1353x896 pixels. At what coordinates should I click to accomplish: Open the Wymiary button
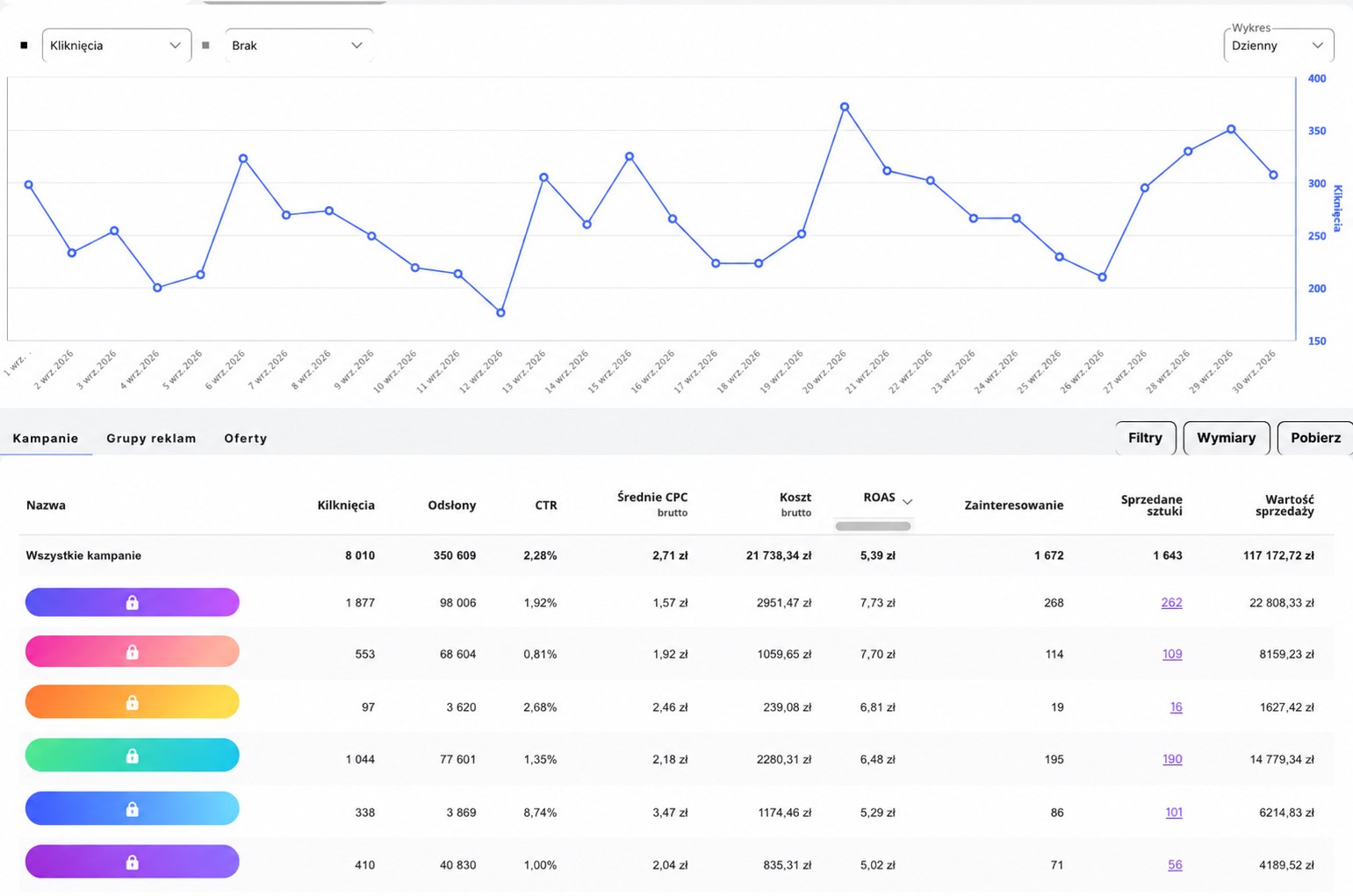(1226, 438)
